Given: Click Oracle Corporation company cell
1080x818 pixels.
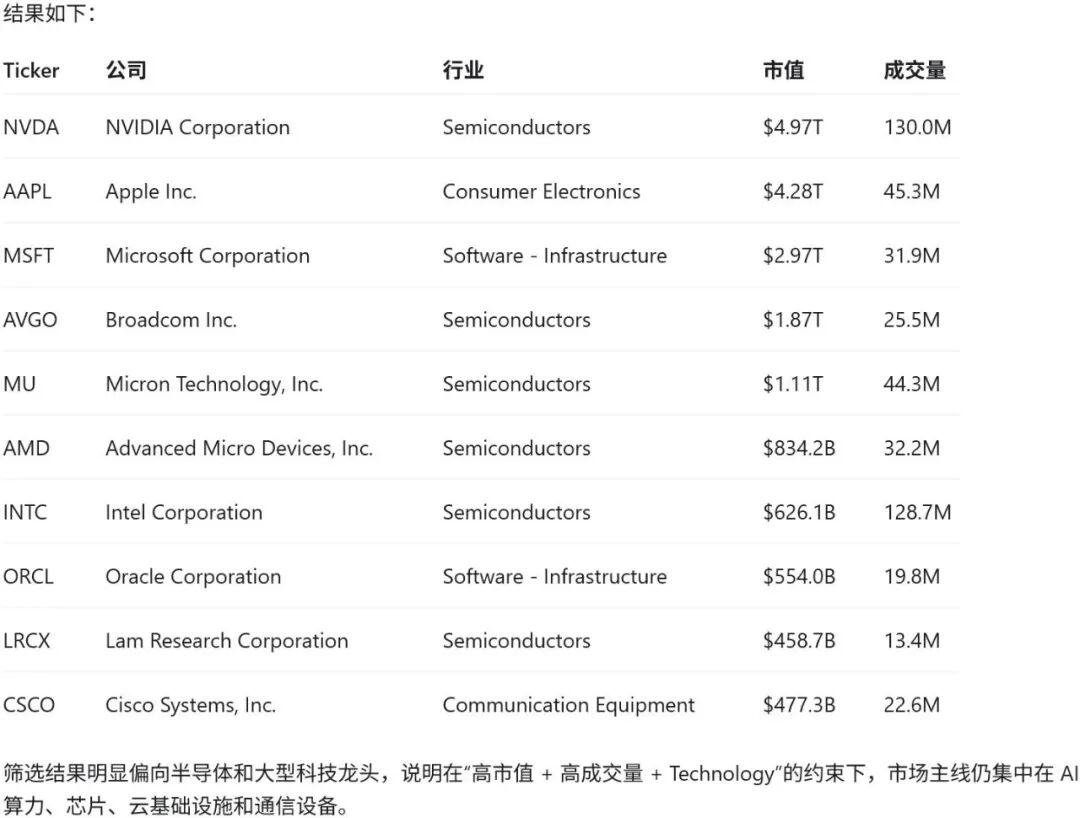Looking at the screenshot, I should [x=193, y=577].
